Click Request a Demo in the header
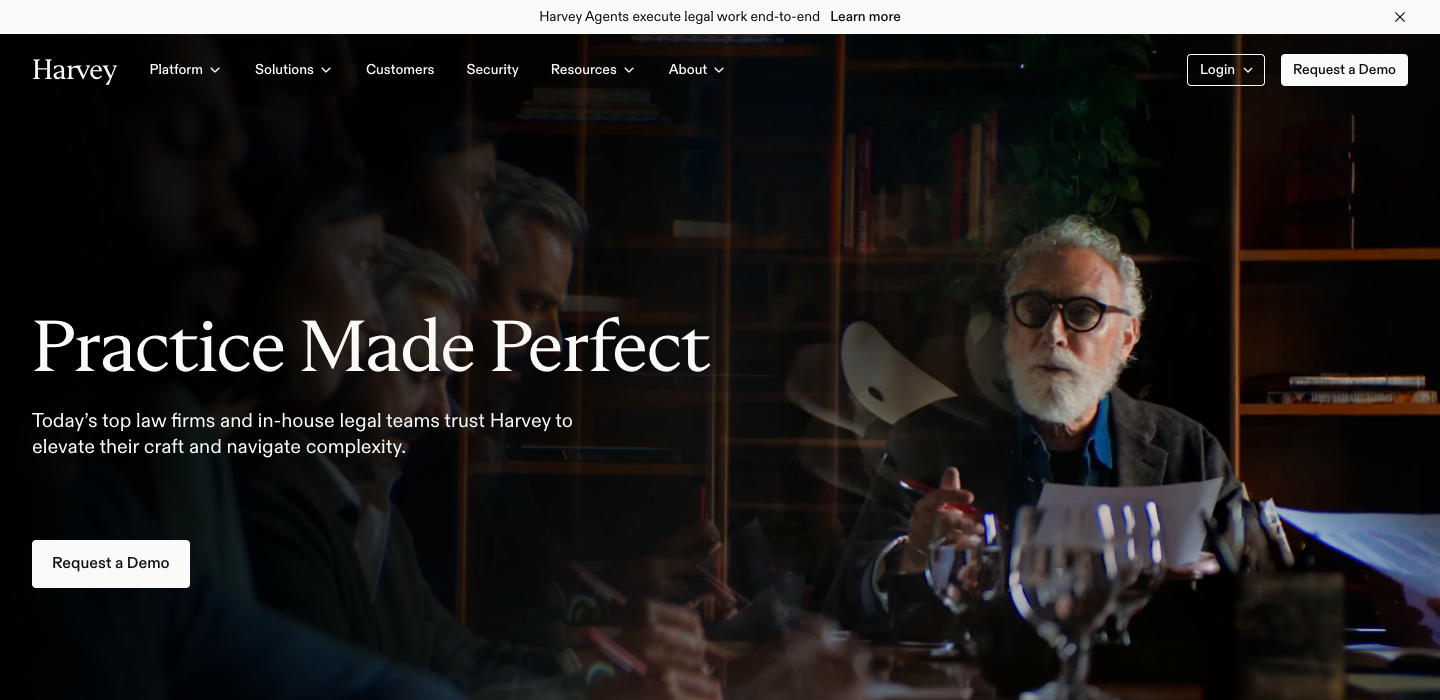Screen dimensions: 1440x700 [1344, 70]
